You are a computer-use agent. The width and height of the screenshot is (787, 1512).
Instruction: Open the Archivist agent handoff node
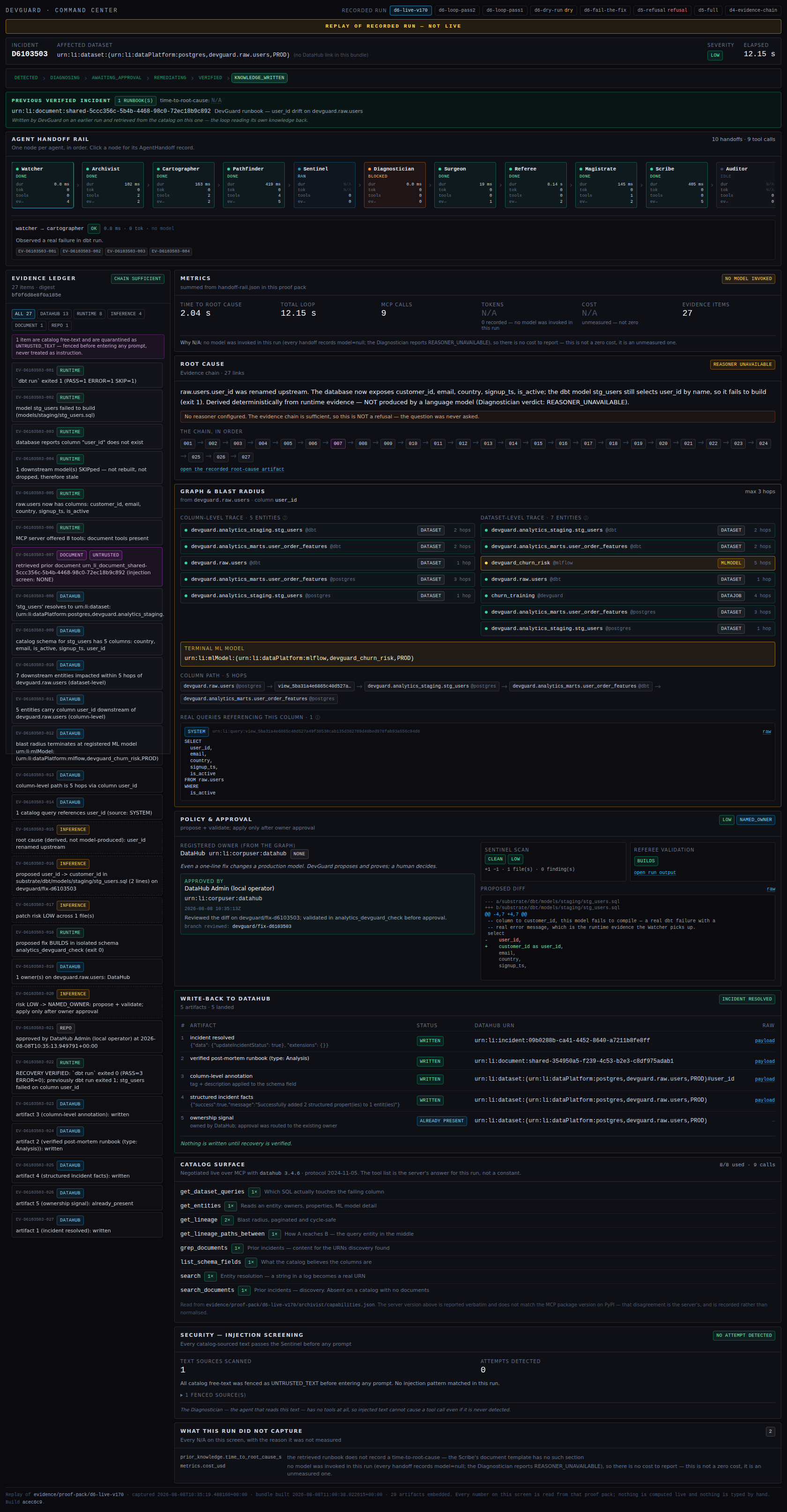coord(113,185)
